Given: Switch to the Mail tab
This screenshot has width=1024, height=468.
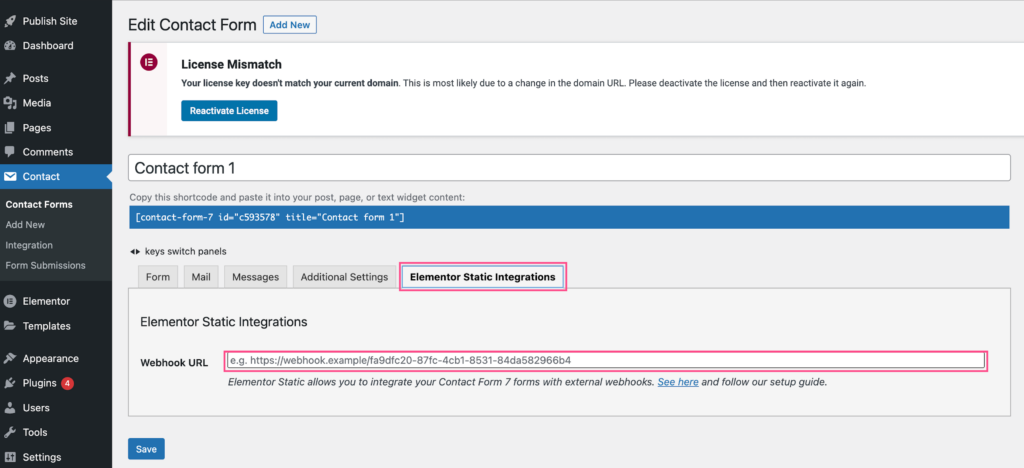Looking at the screenshot, I should pyautogui.click(x=201, y=277).
